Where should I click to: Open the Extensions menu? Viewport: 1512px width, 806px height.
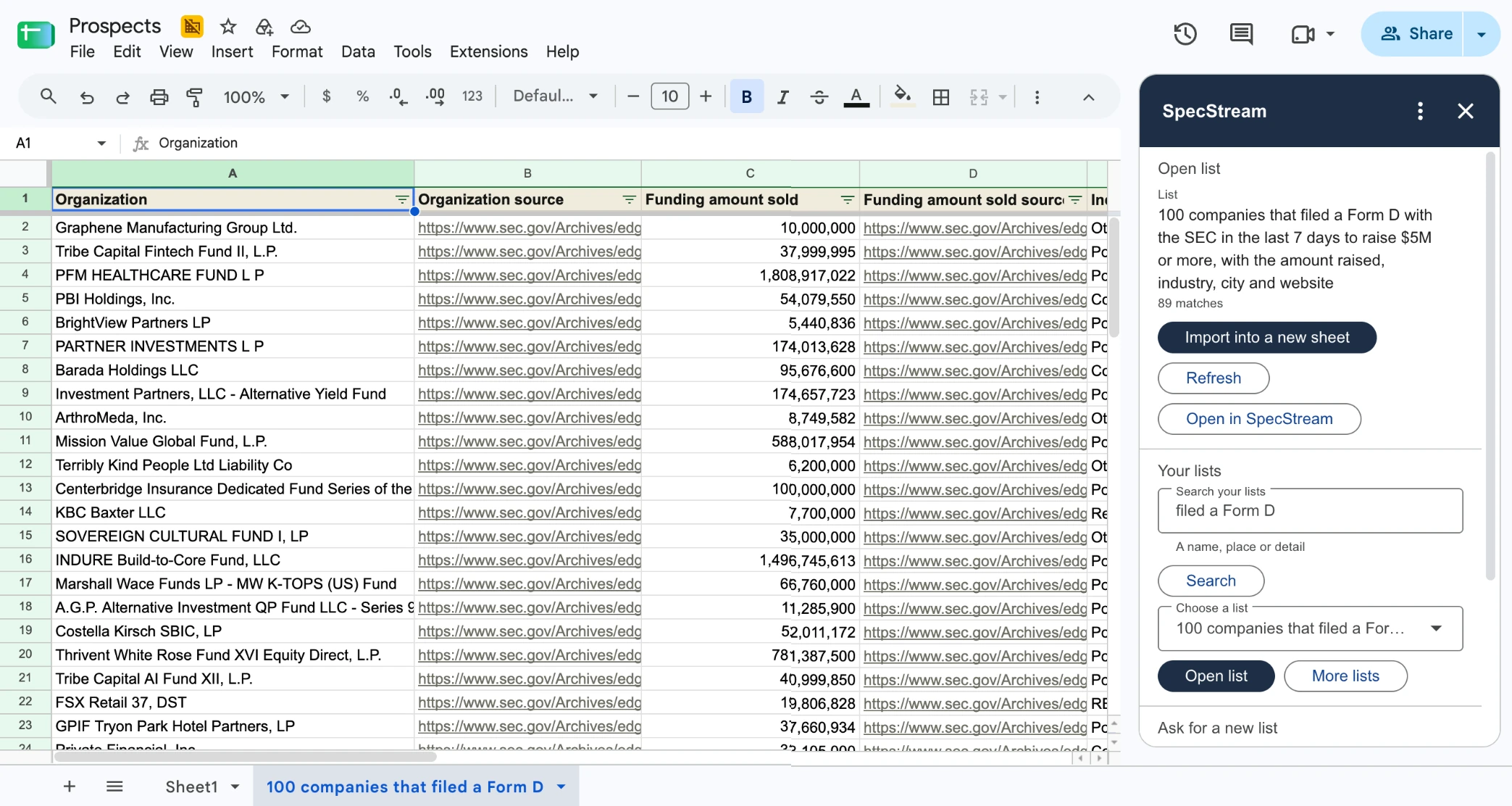click(488, 51)
